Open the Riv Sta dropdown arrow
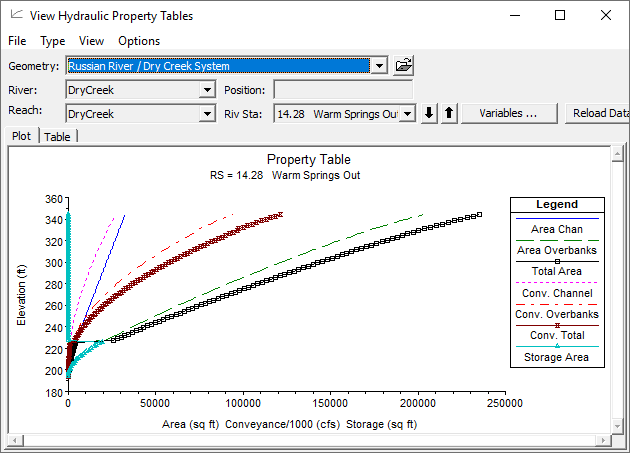630x453 pixels. pos(407,114)
